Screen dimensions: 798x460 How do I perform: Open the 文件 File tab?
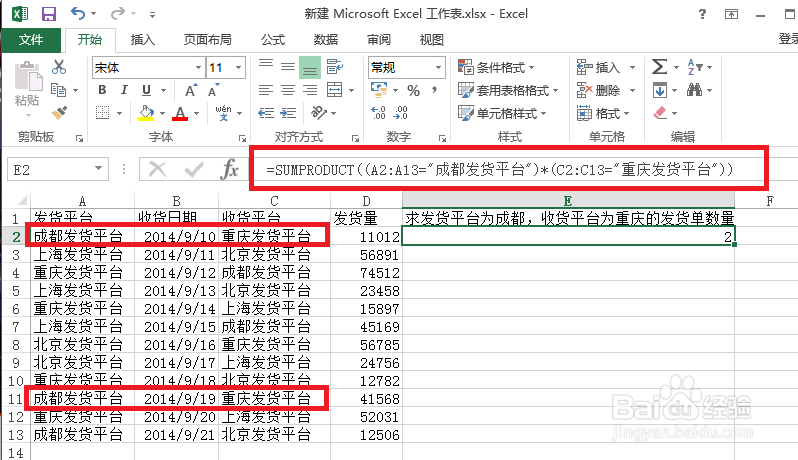31,40
